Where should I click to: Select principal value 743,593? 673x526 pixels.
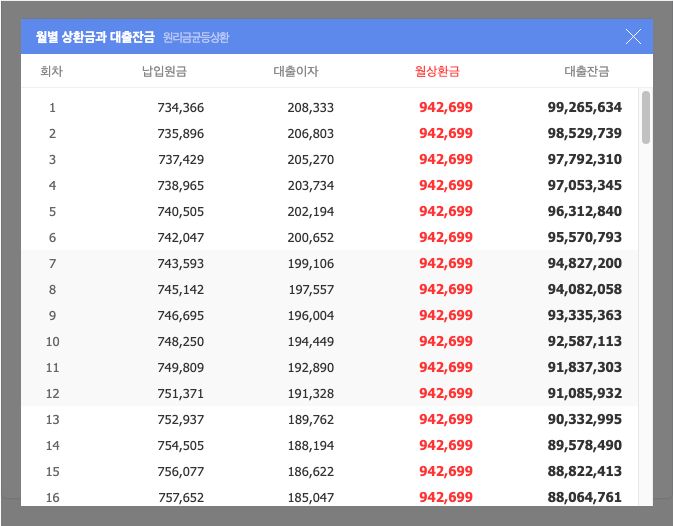click(181, 263)
